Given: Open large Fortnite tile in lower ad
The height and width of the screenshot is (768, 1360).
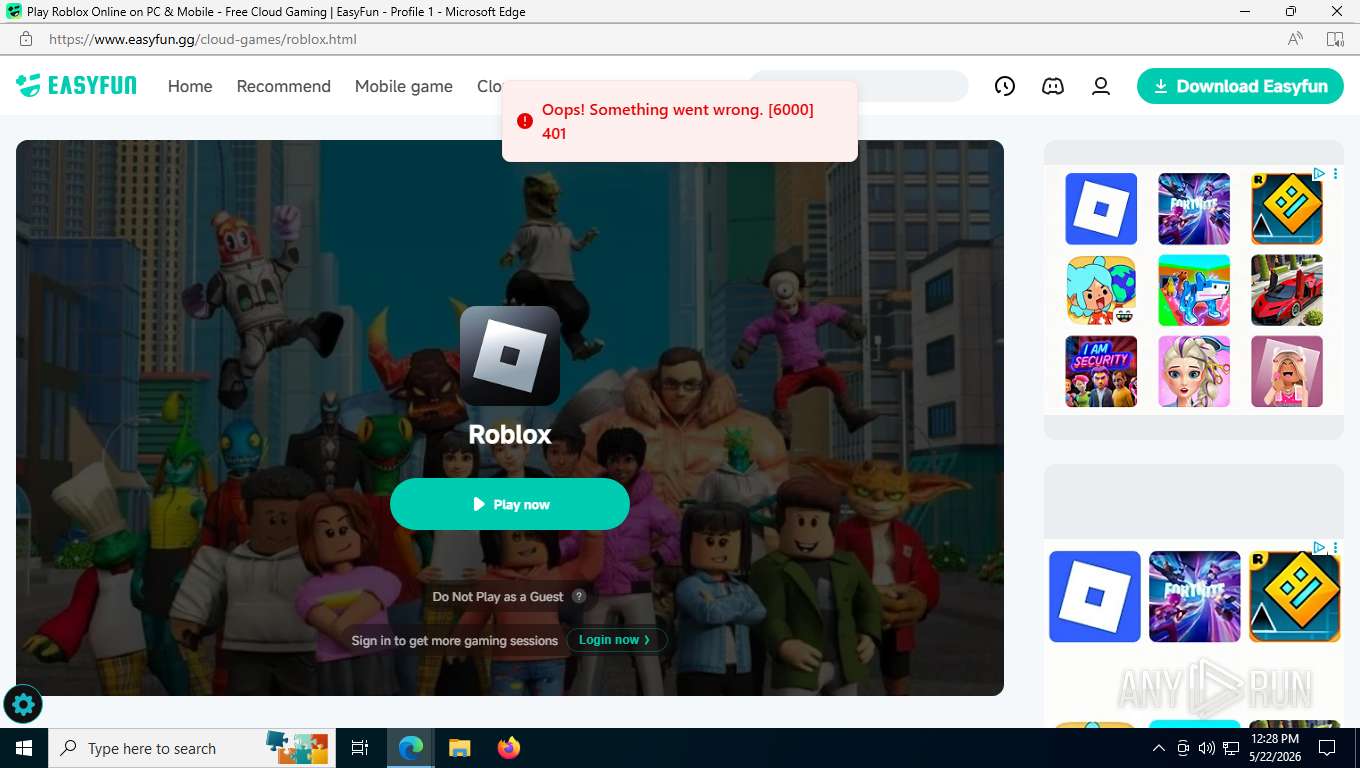Looking at the screenshot, I should 1195,597.
